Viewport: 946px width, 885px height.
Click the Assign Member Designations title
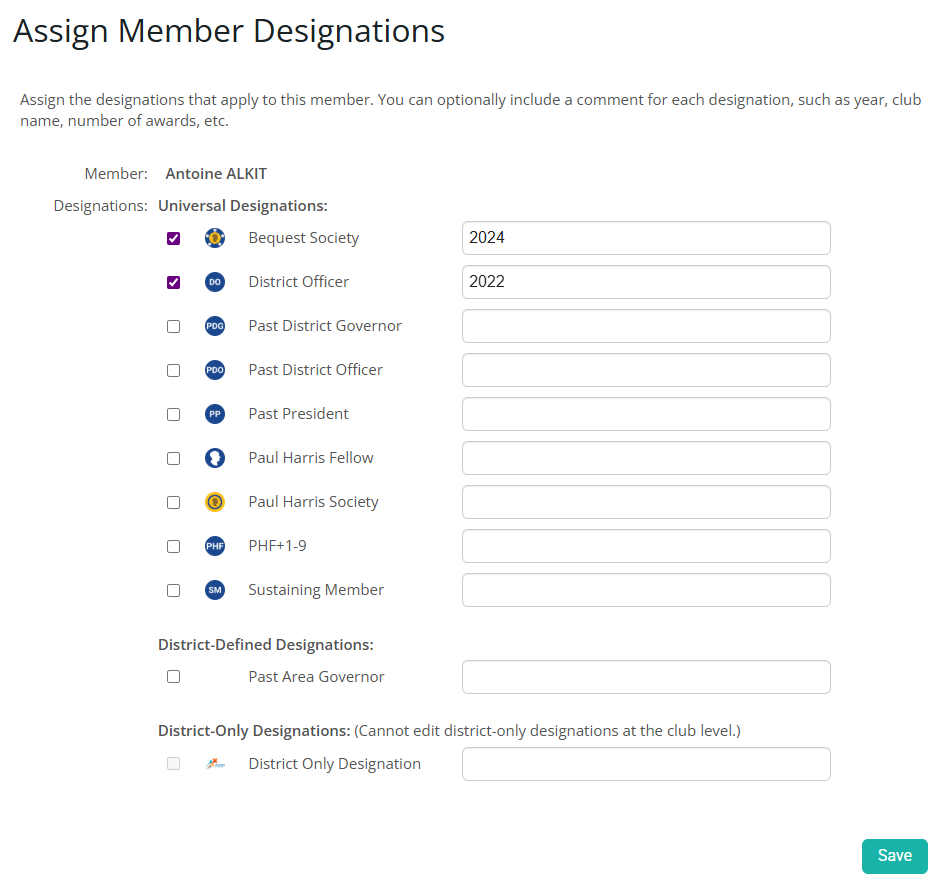click(x=229, y=32)
